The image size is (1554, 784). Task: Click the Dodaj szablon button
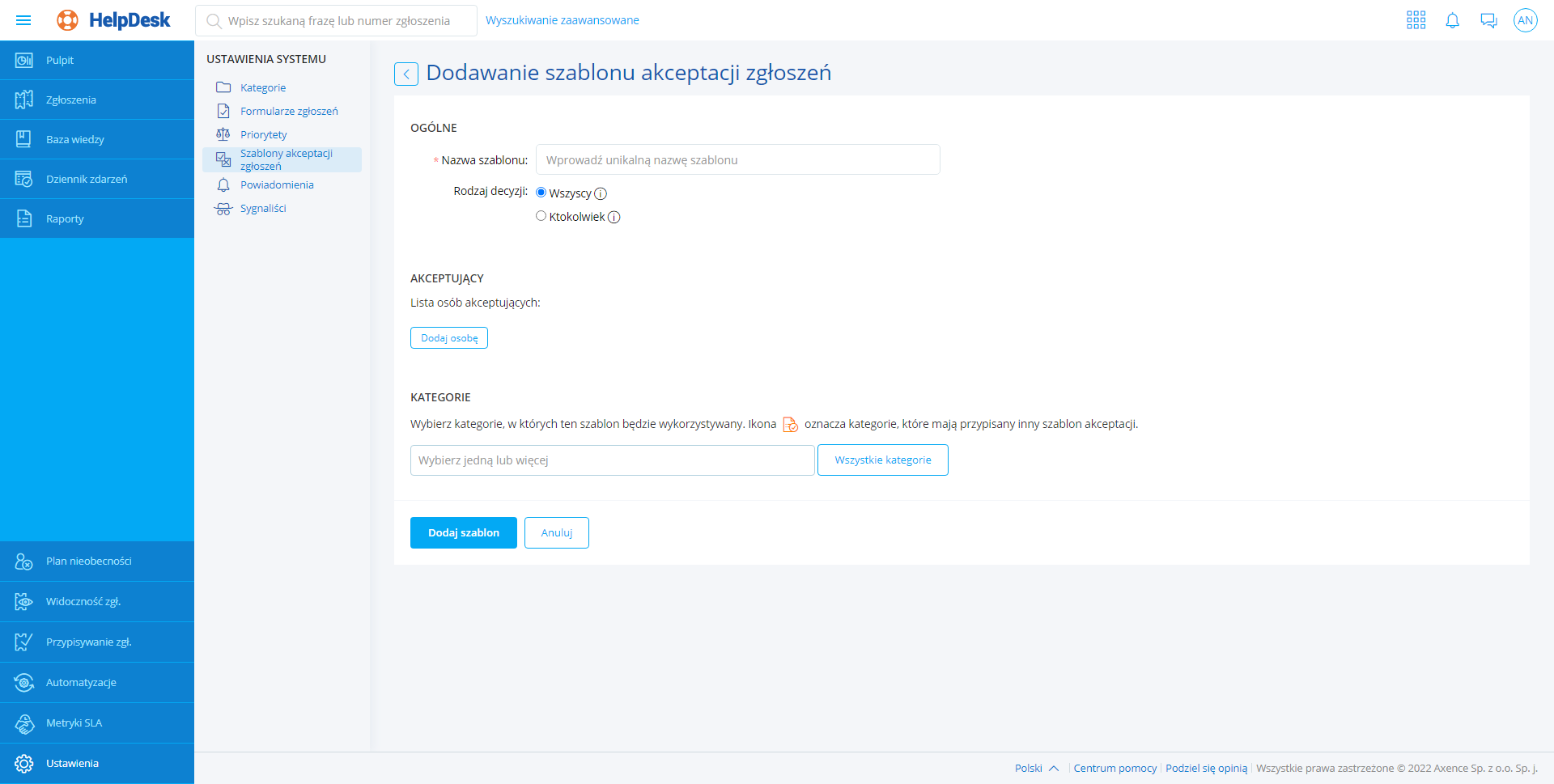click(x=463, y=532)
